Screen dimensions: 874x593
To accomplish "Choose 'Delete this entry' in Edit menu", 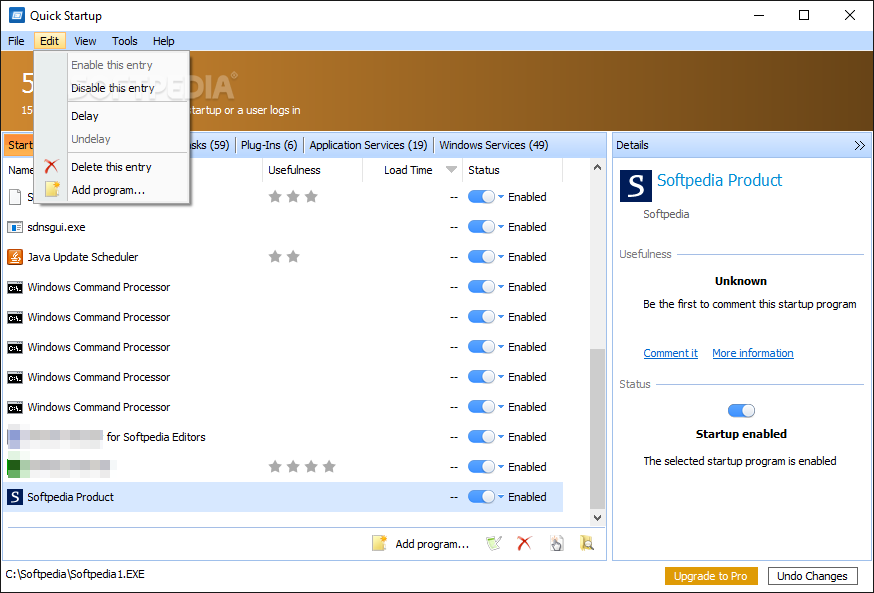I will [111, 167].
